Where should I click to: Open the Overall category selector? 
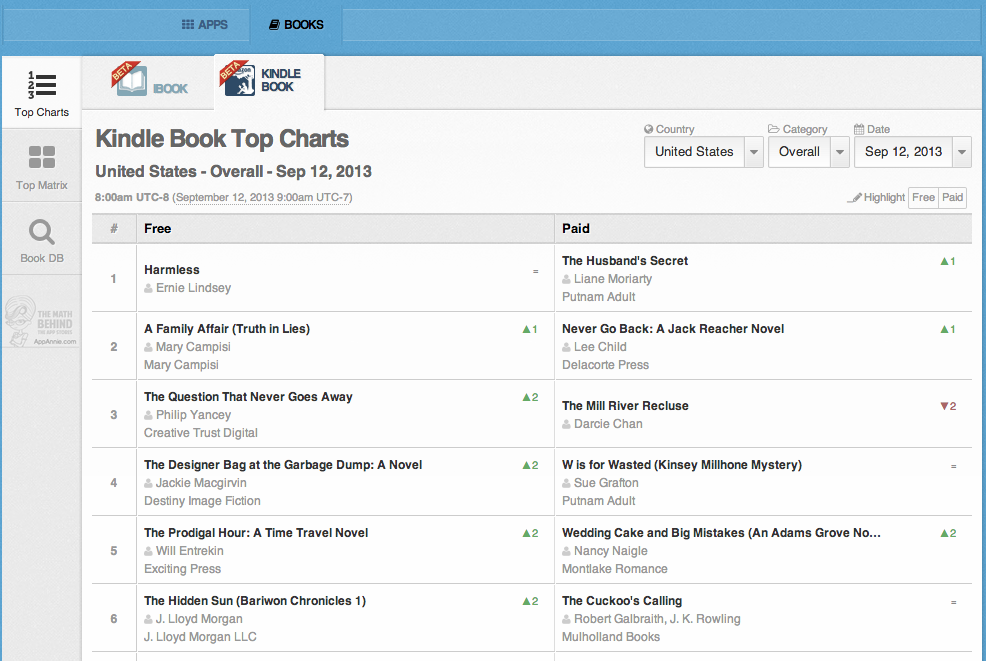(x=799, y=152)
